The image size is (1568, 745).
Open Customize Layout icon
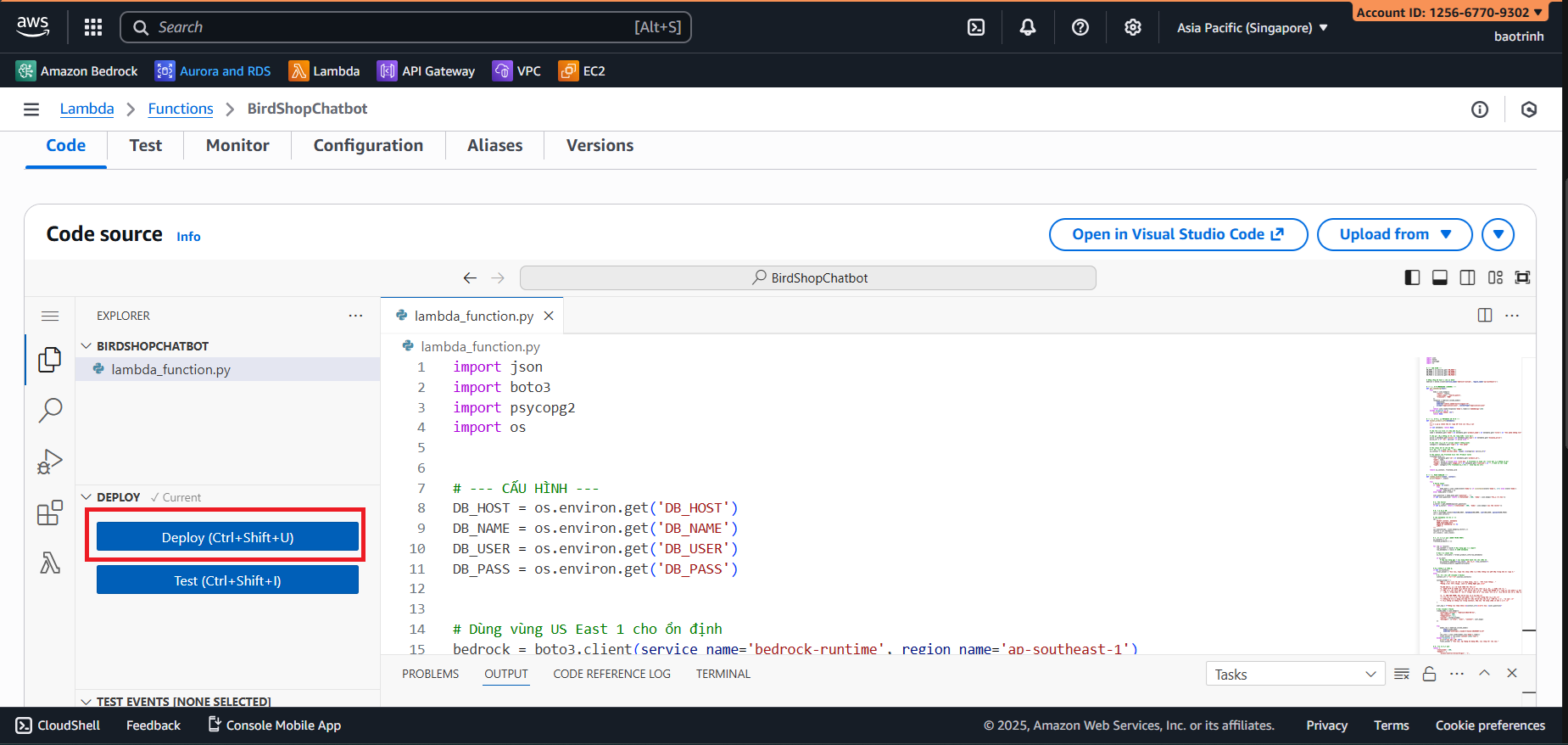point(1495,277)
